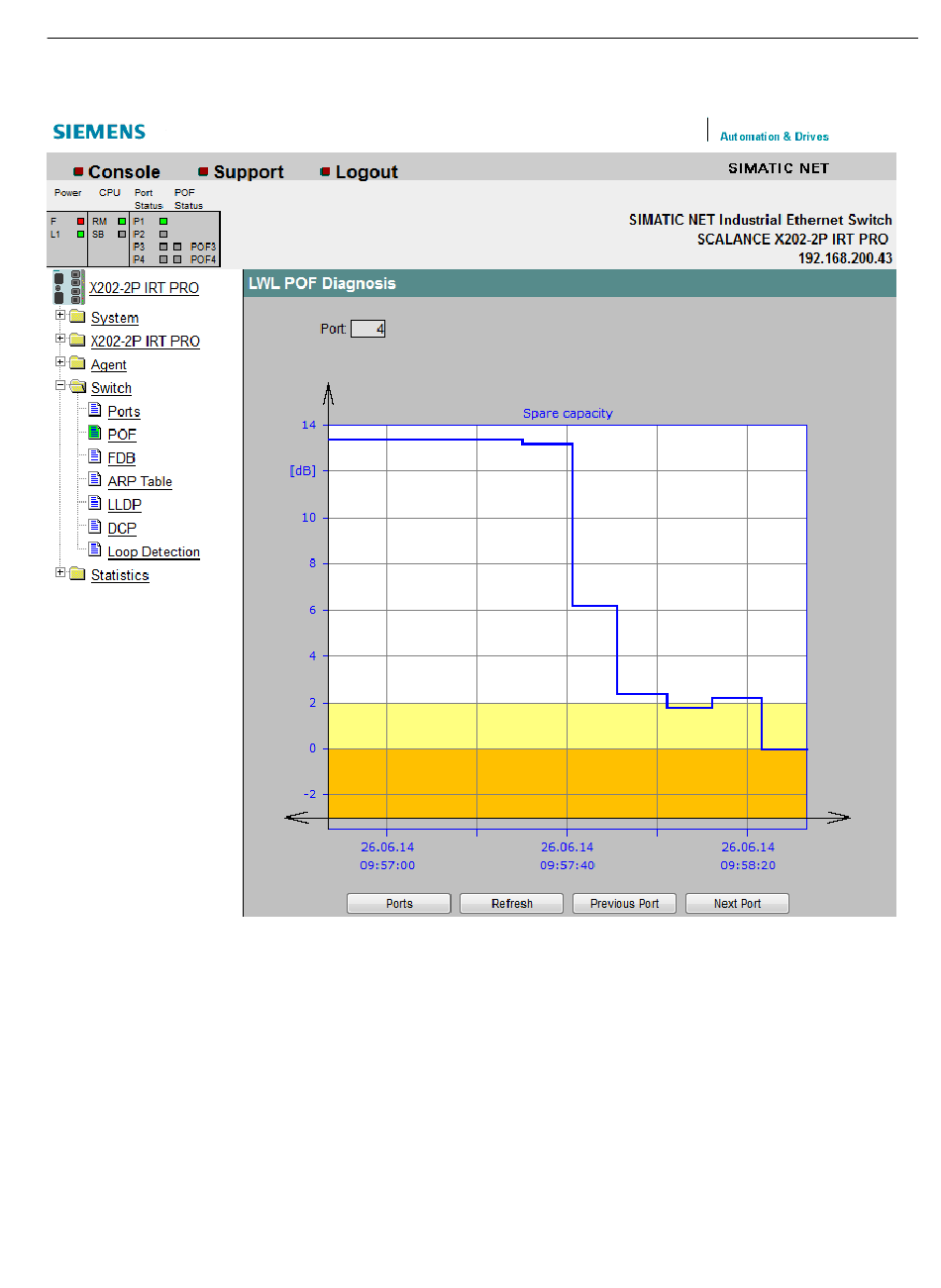Collapse the Switch tree node
The image size is (941, 1288).
[x=60, y=386]
